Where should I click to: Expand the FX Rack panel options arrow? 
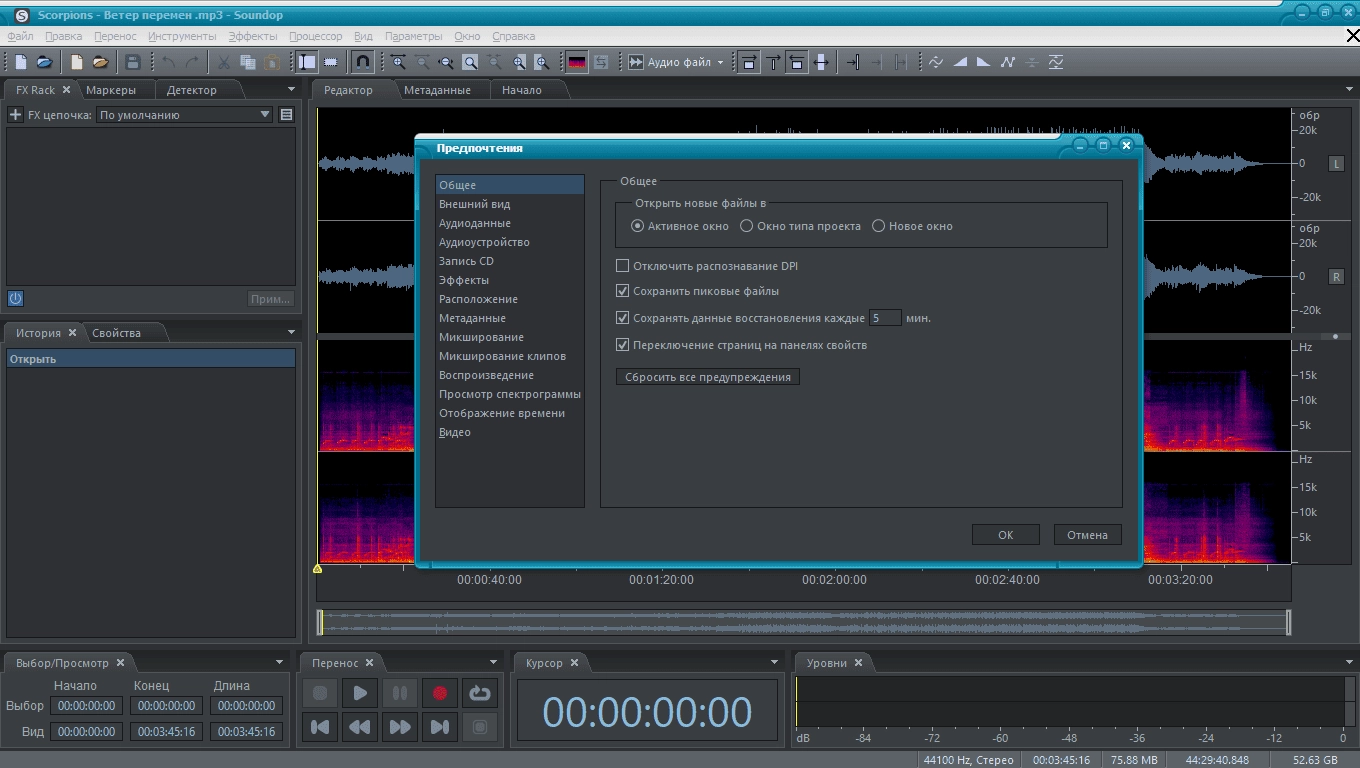point(292,90)
